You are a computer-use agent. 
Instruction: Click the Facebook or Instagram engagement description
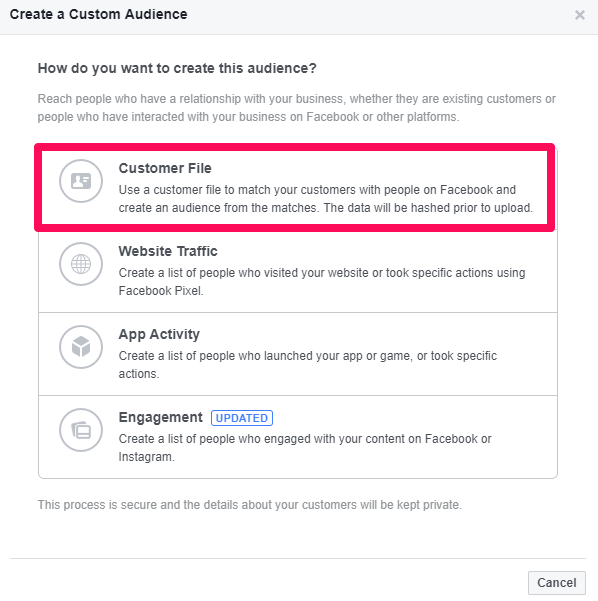[x=305, y=448]
